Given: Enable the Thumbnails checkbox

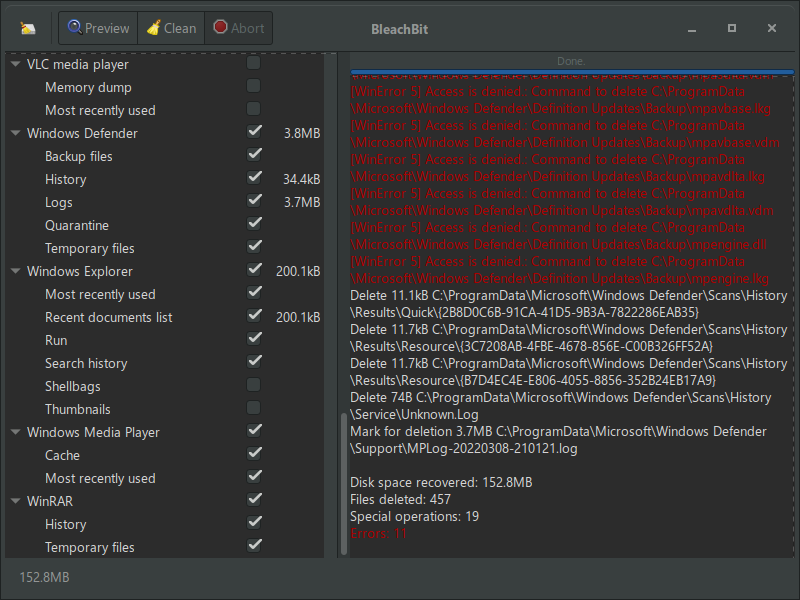Looking at the screenshot, I should pos(254,408).
